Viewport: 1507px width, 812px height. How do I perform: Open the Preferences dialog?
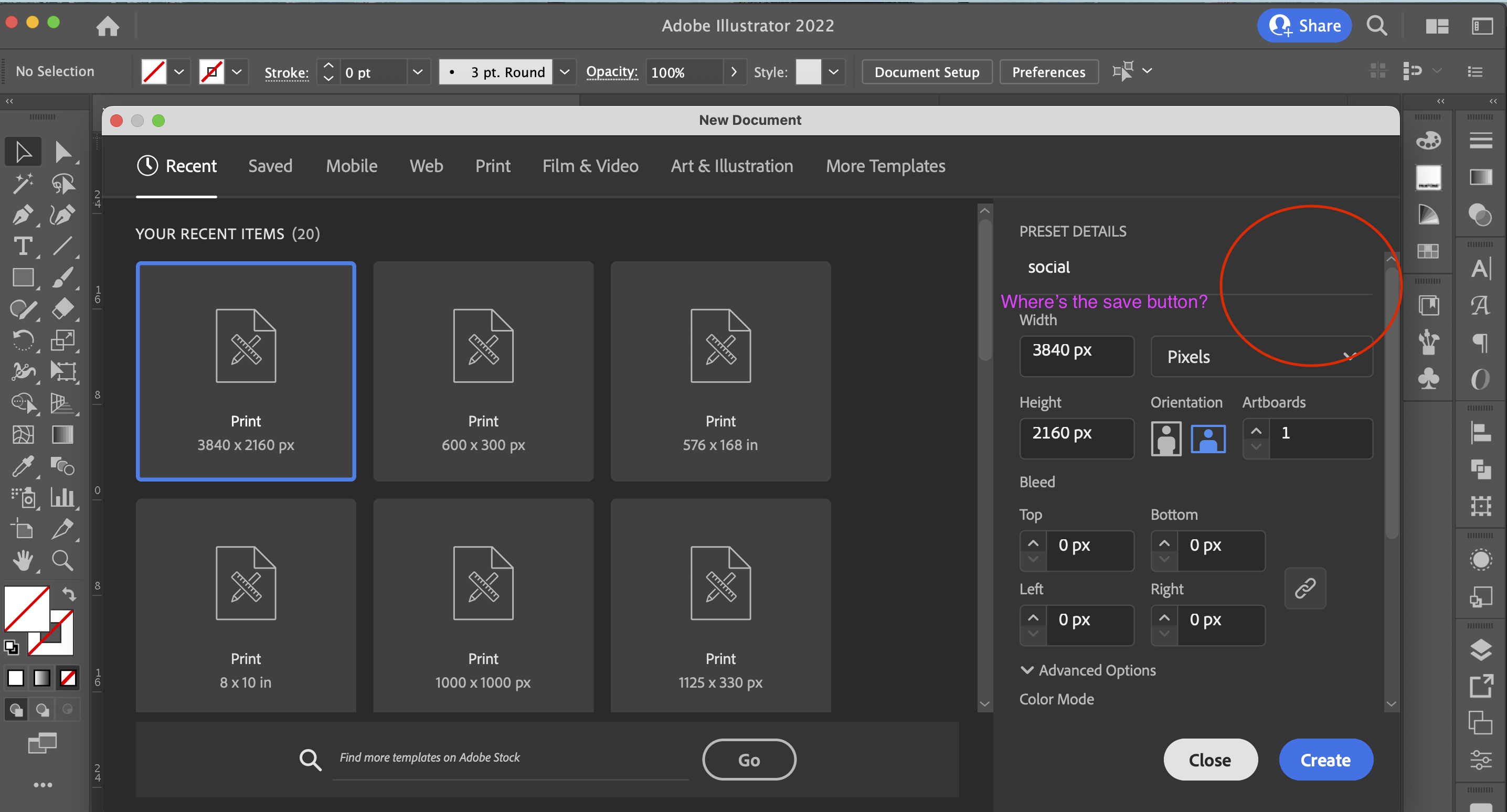click(1048, 71)
